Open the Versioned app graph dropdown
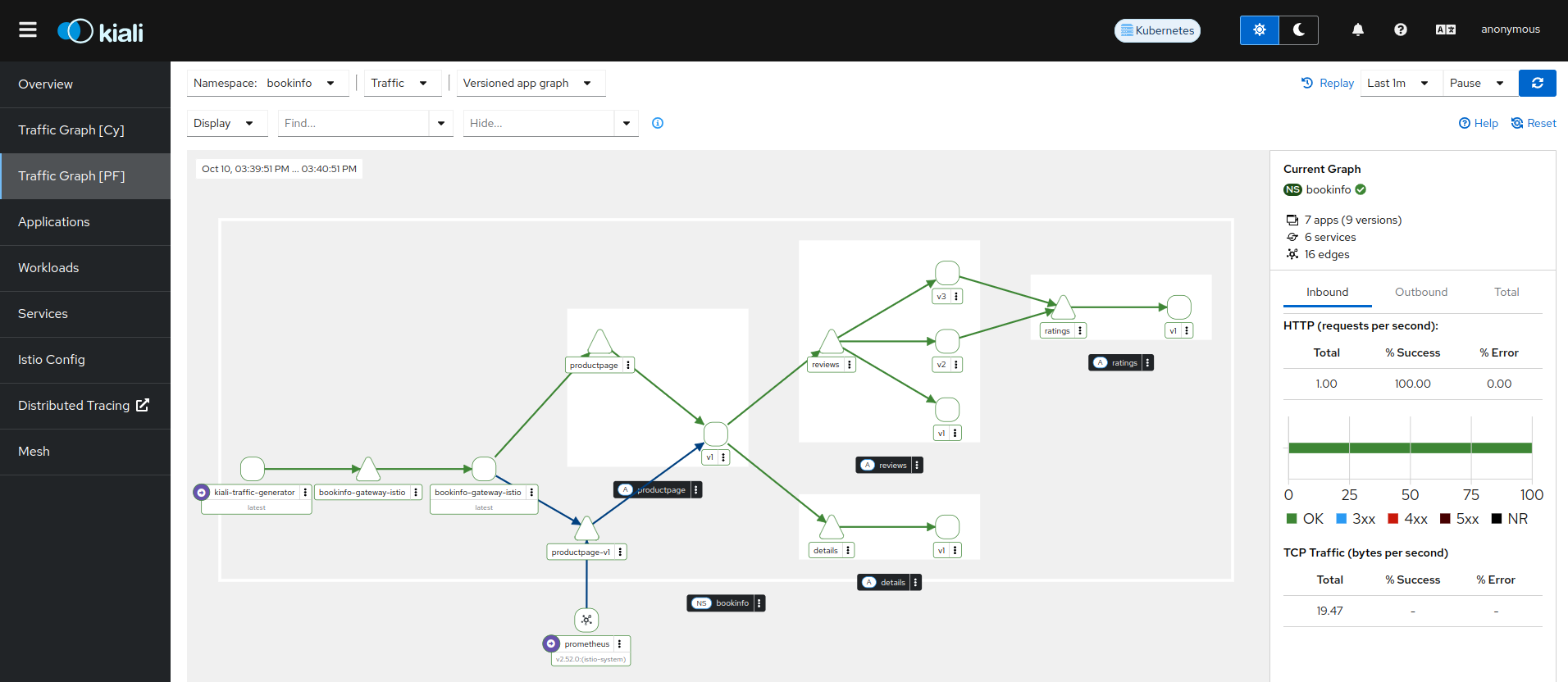 530,83
